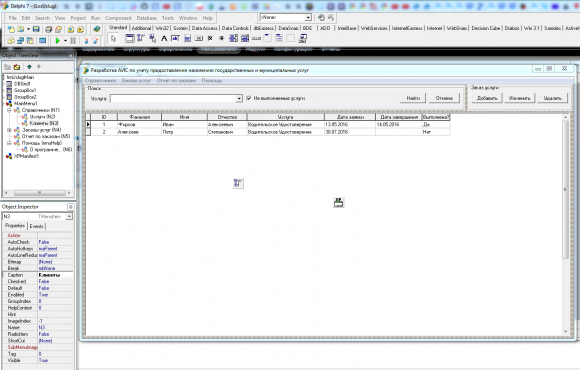Screen dimensions: 580x370
Task: Select the Frames component in Standard palette
Action: tap(129, 38)
